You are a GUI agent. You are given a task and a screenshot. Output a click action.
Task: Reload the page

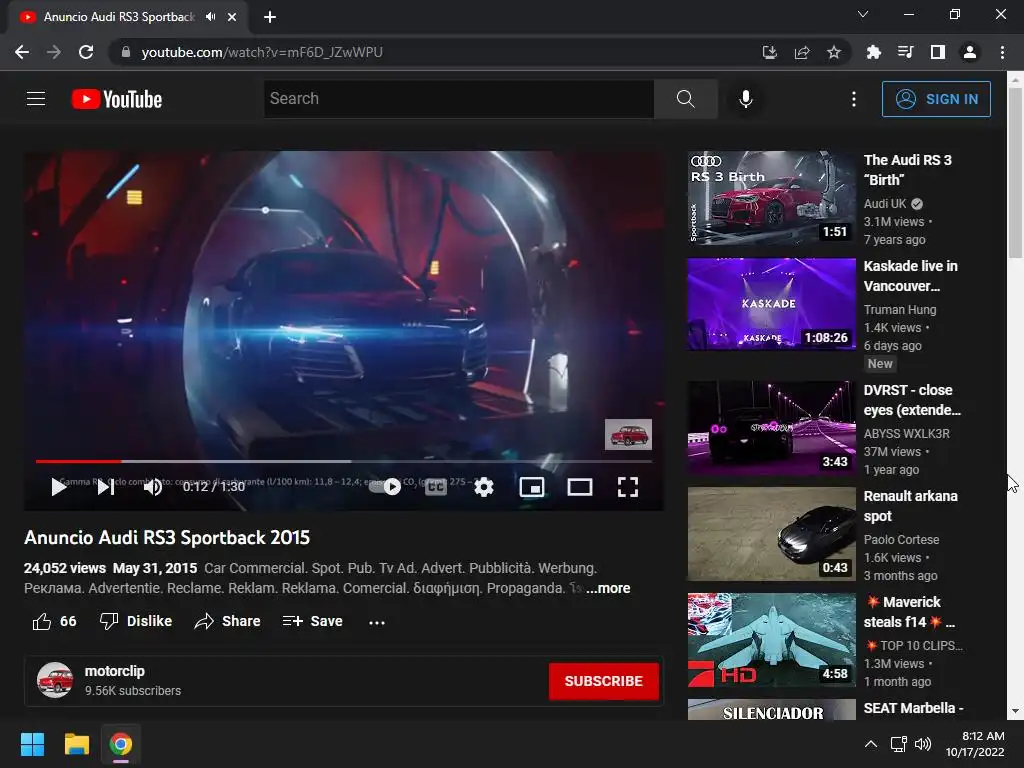tap(86, 52)
